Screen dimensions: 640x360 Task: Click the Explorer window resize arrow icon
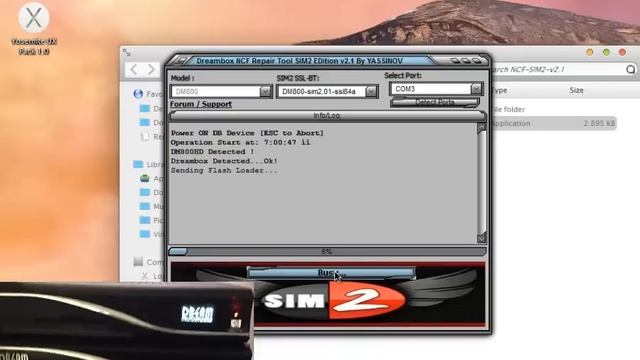tap(127, 52)
